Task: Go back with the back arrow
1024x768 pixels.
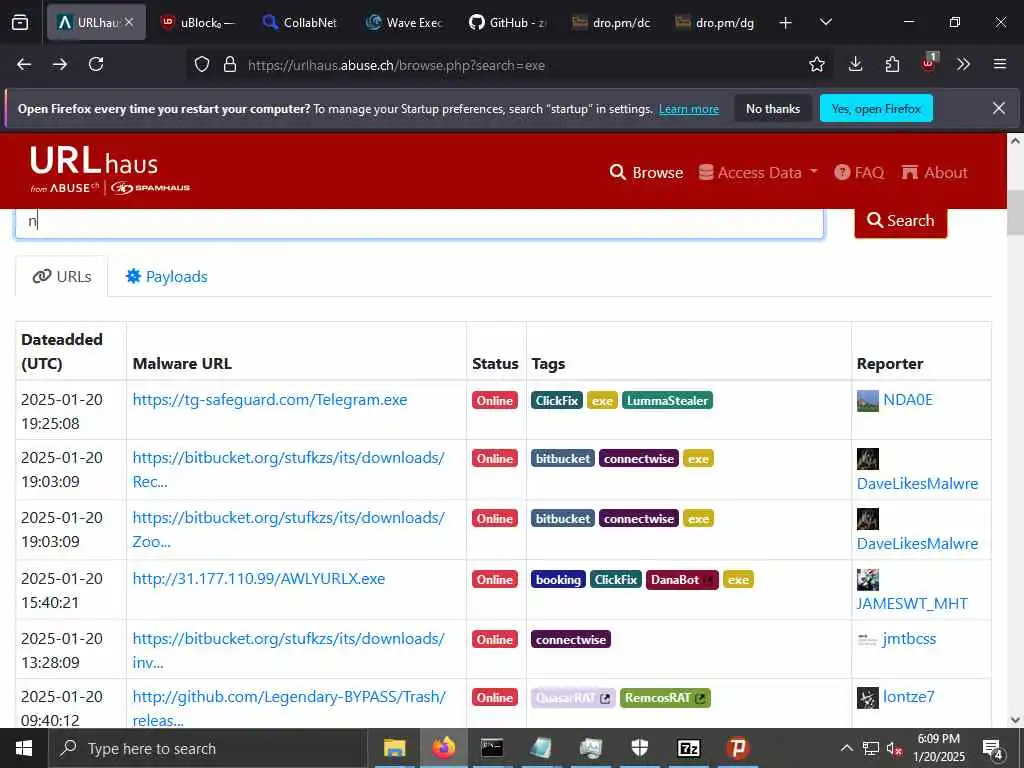Action: [24, 64]
